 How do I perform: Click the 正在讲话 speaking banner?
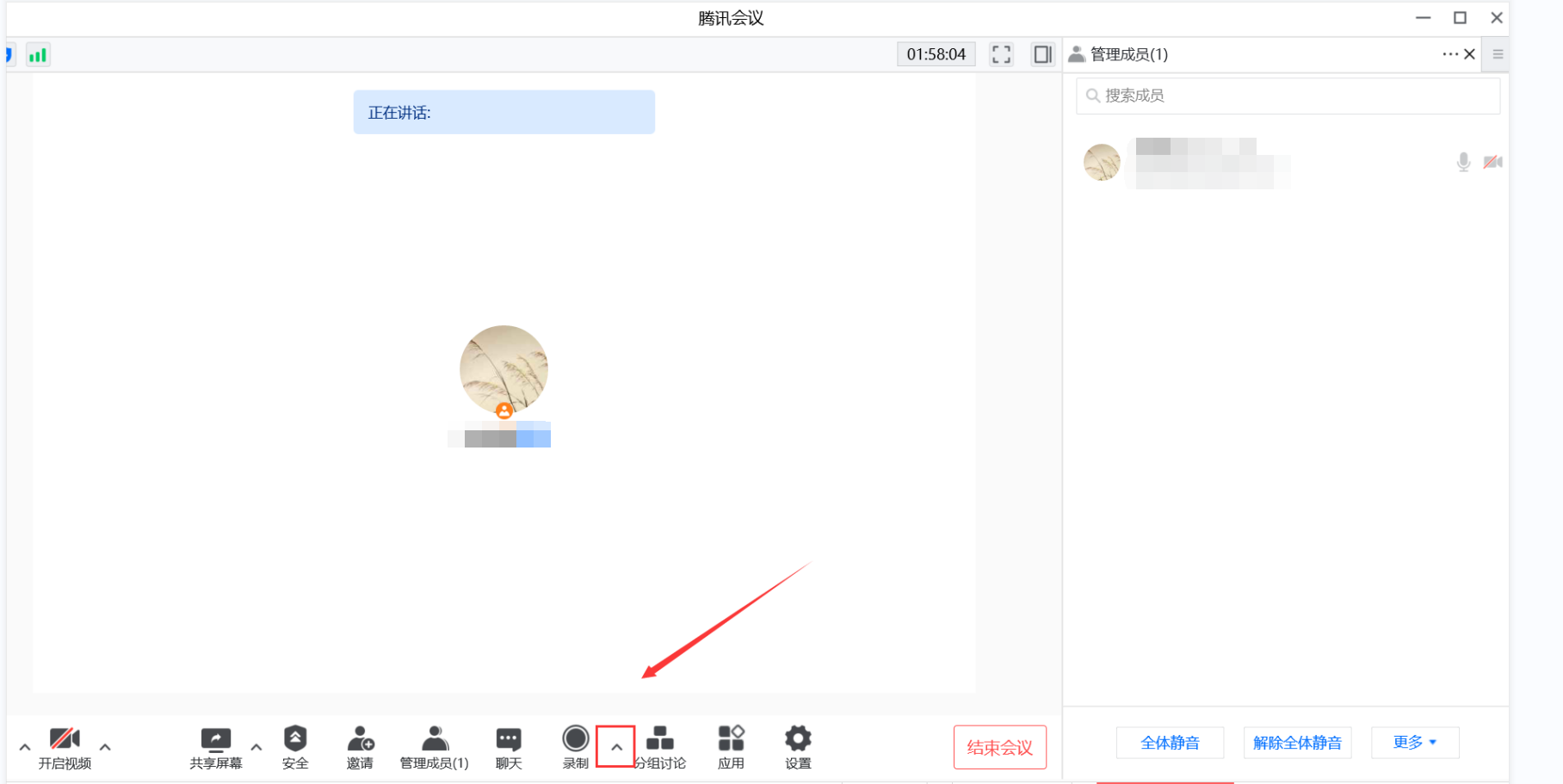coord(504,112)
